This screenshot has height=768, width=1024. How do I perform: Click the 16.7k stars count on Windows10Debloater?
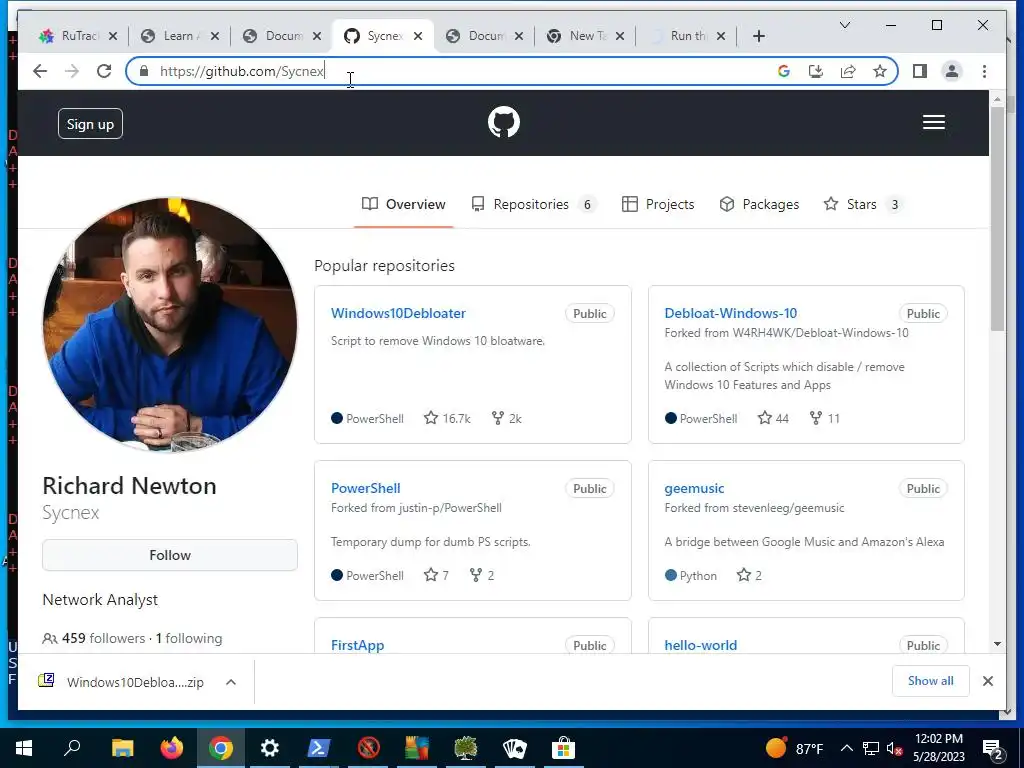pyautogui.click(x=447, y=418)
